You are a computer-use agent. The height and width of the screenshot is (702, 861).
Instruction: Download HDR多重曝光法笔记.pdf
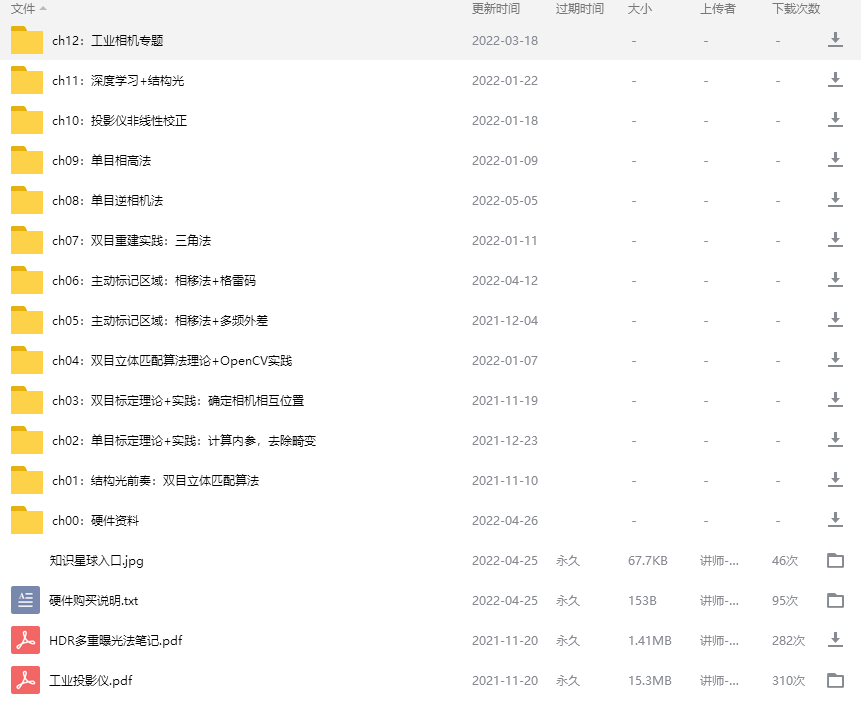coord(836,640)
